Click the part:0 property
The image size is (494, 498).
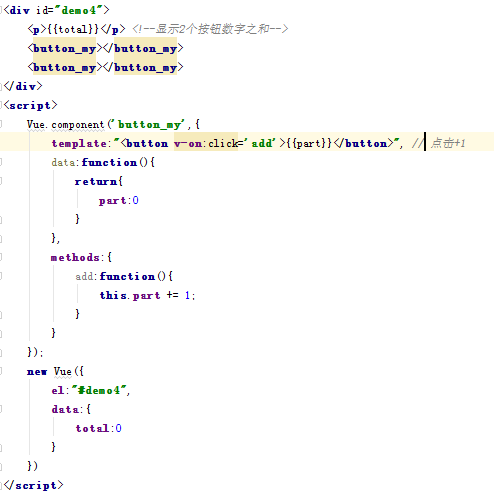point(118,201)
